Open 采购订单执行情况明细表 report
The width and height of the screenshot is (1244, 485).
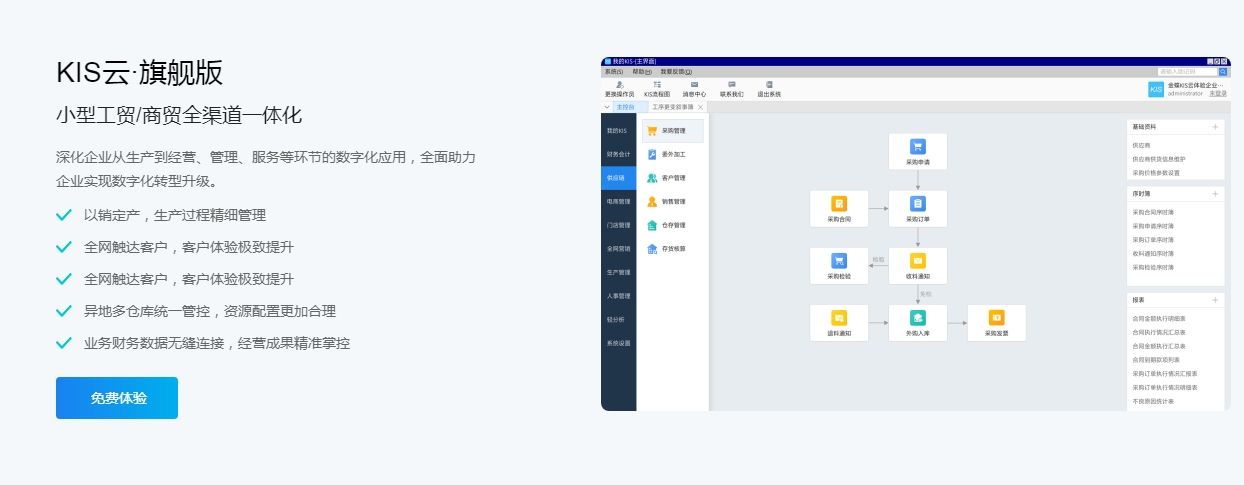[x=1165, y=387]
